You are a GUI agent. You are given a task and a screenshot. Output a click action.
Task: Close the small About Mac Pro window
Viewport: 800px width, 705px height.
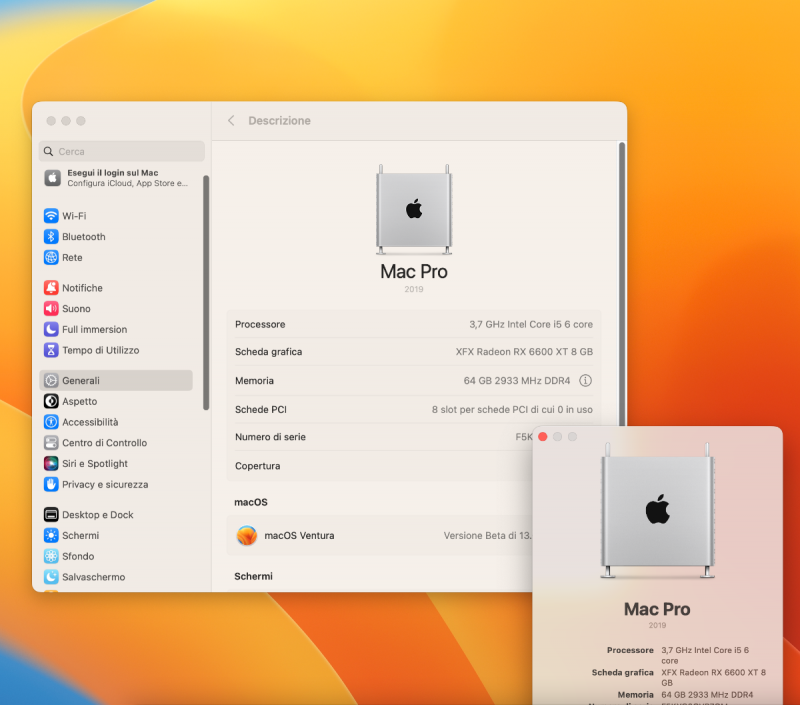(543, 437)
